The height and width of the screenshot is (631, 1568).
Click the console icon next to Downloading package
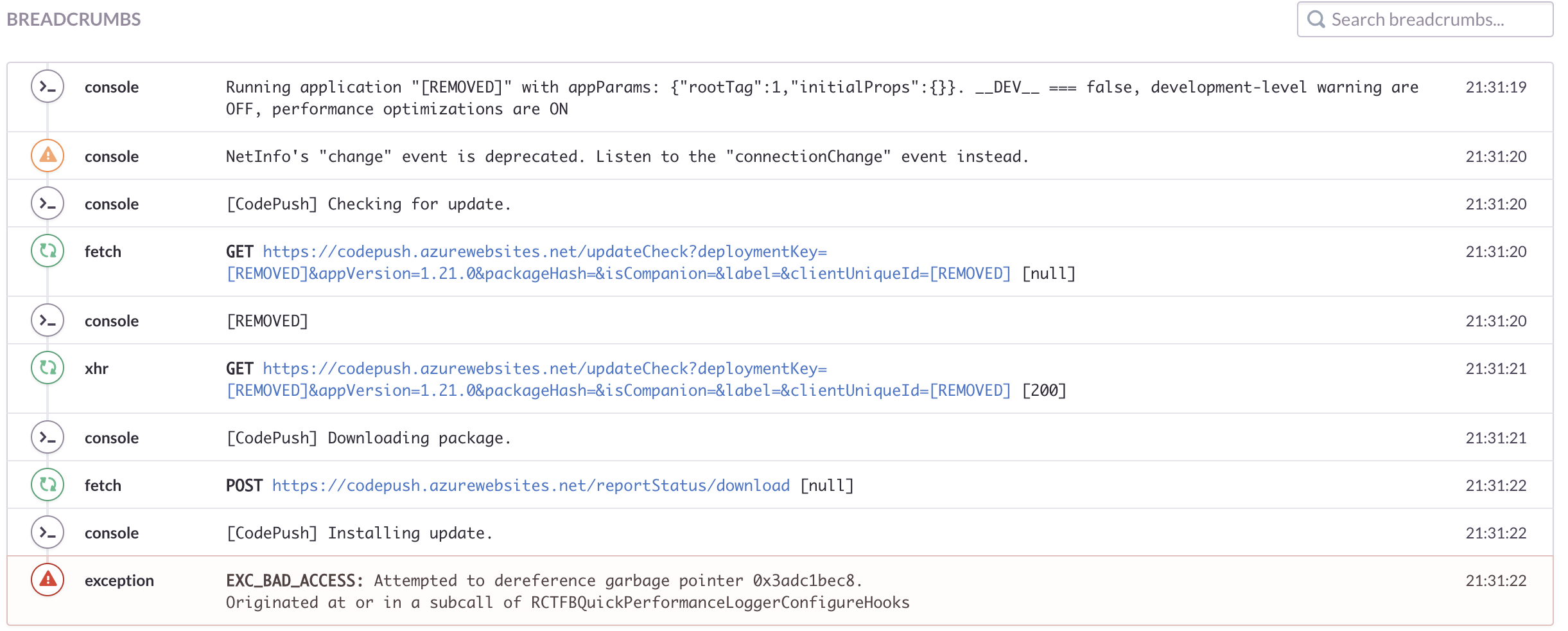47,437
